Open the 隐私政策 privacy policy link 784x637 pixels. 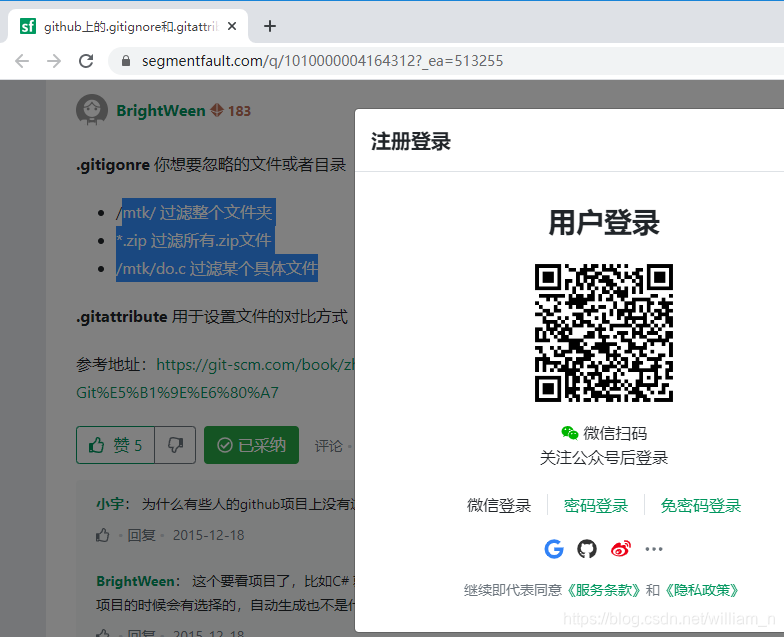click(x=701, y=590)
